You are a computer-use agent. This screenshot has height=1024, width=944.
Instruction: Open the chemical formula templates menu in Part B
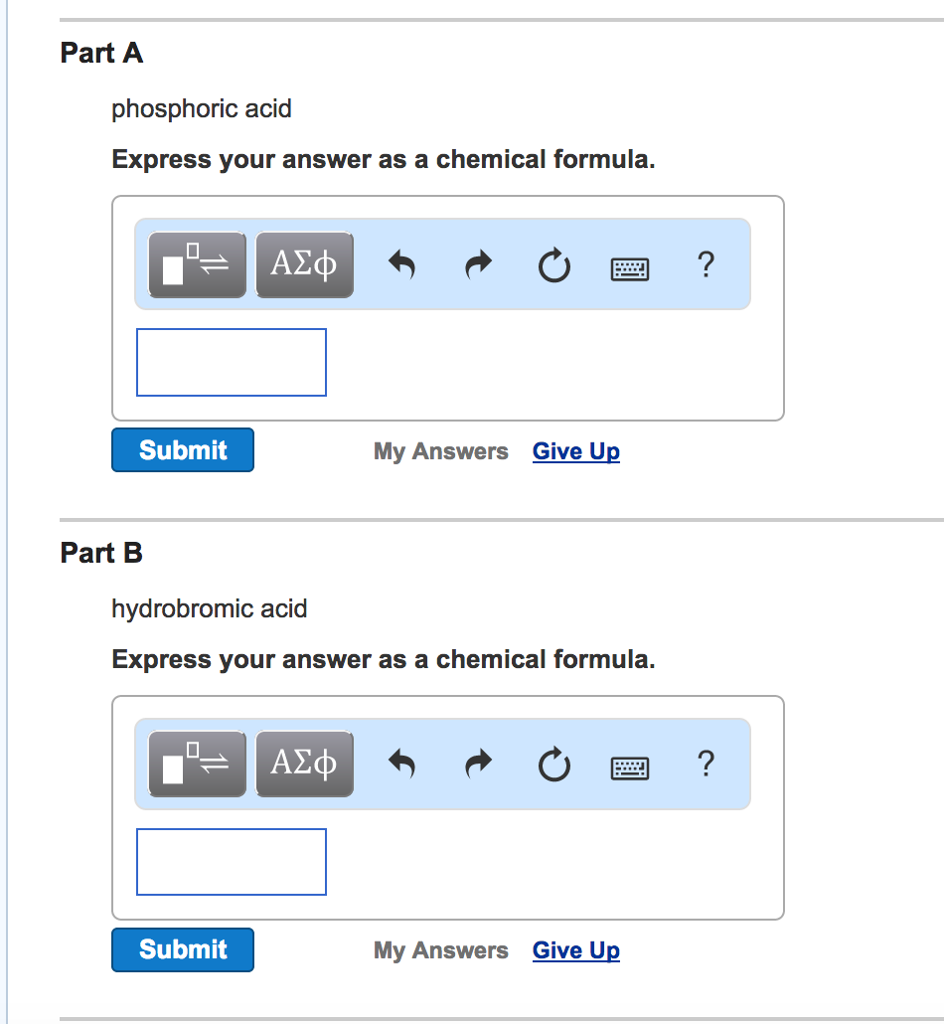[196, 763]
